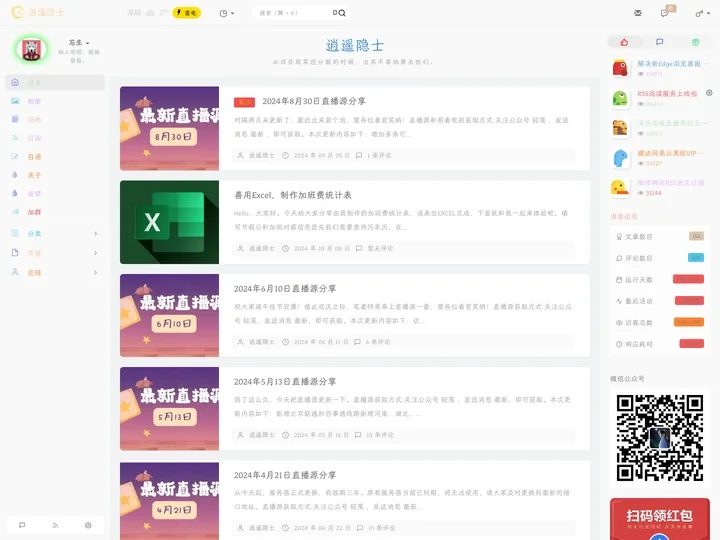Open the mail envelope icon in header
The width and height of the screenshot is (720, 540).
[x=638, y=13]
